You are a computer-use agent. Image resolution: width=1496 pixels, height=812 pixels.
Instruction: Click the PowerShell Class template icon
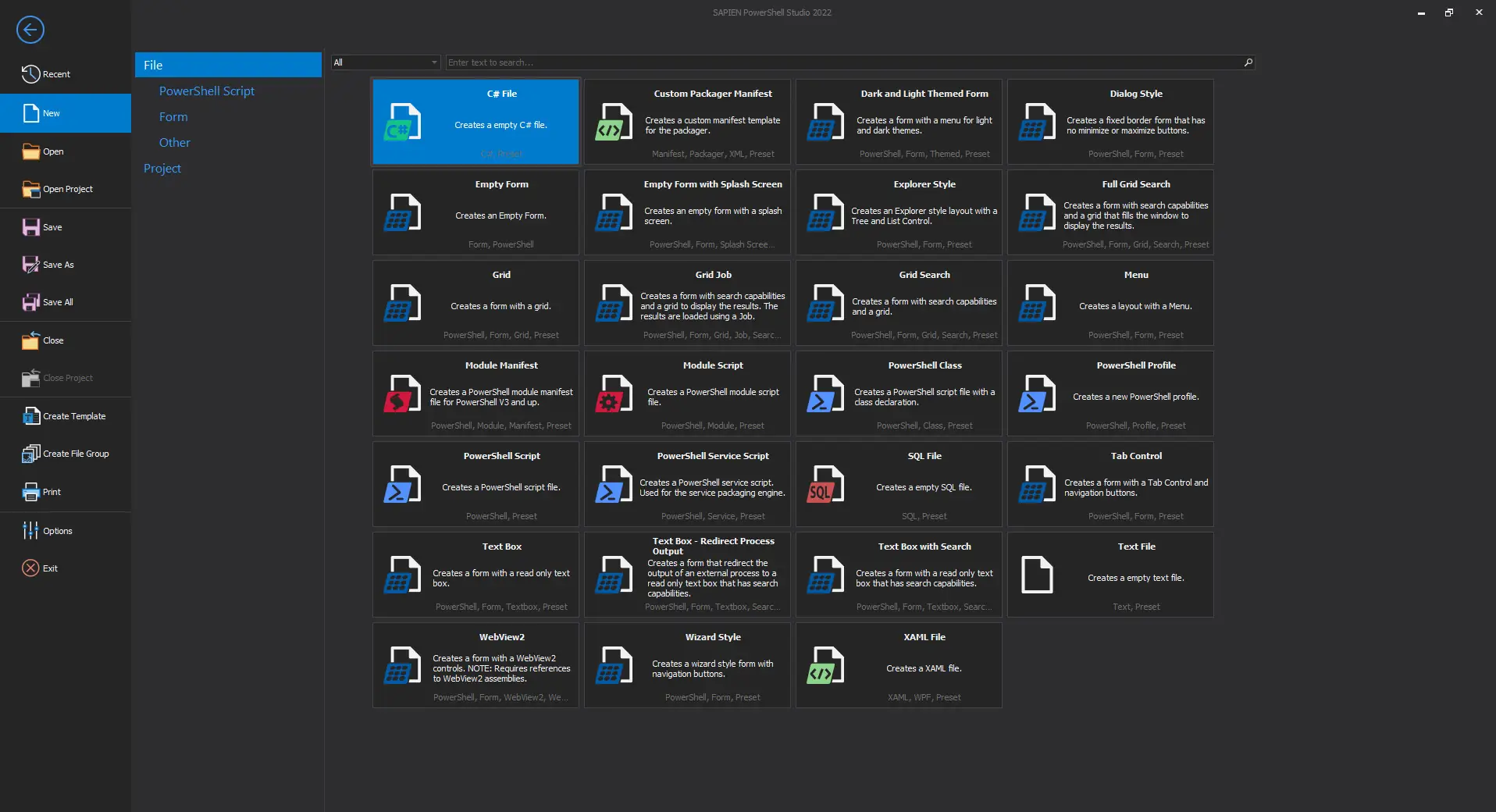(825, 394)
